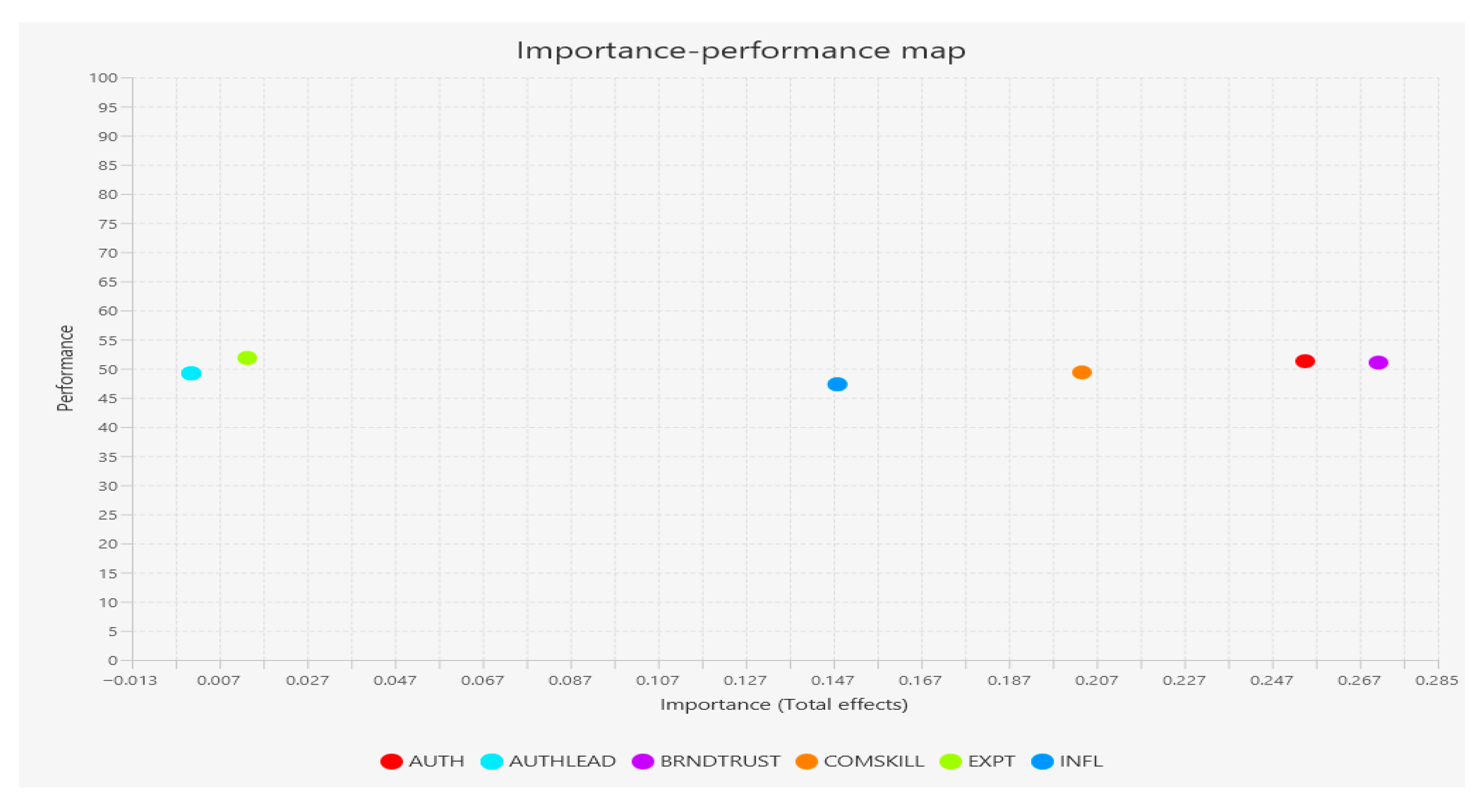
Task: Toggle the BRNDTRUST legend color marker
Action: (x=642, y=761)
